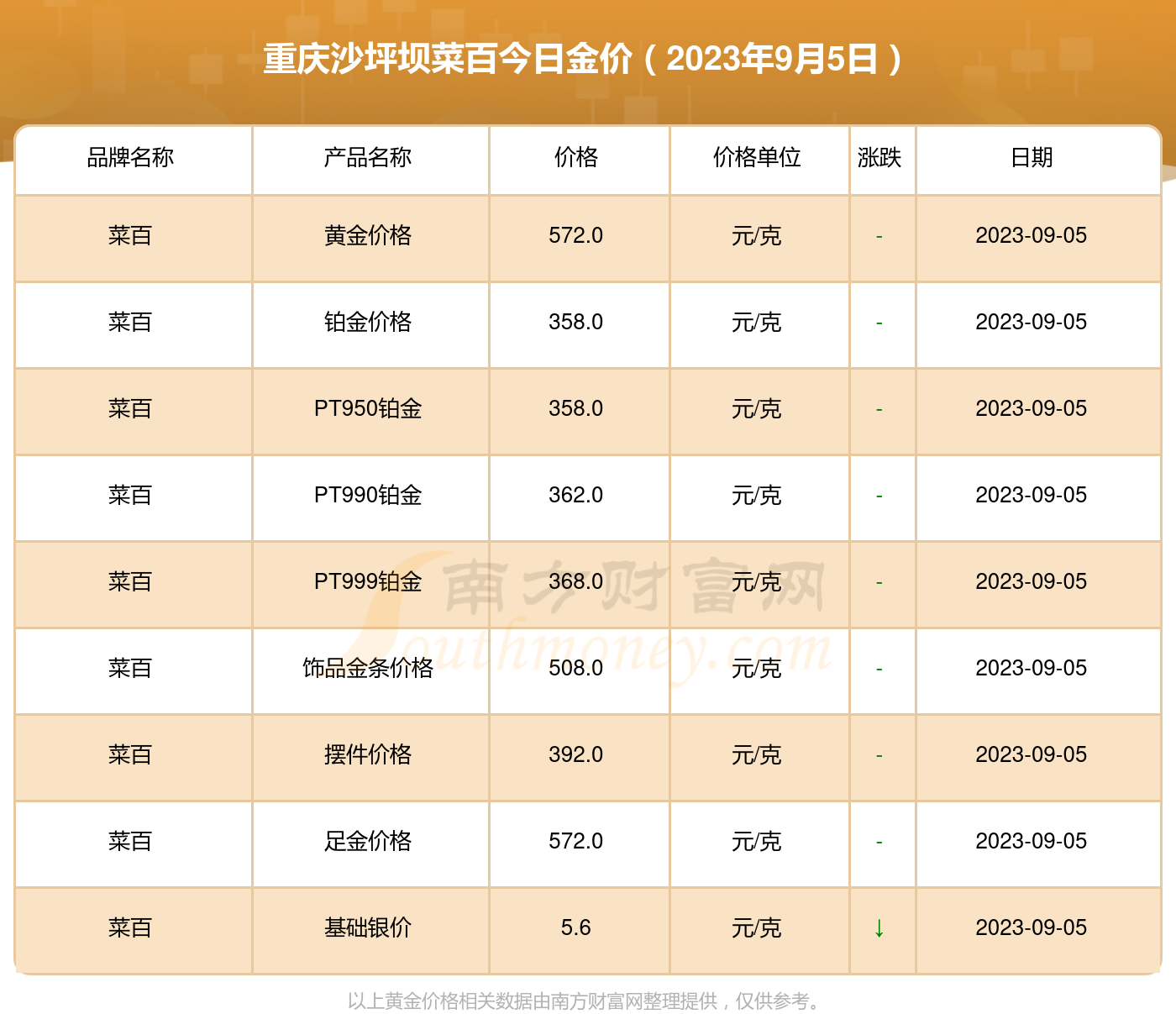The image size is (1176, 1014).
Task: Click the 5.6 silver price value
Action: (576, 927)
